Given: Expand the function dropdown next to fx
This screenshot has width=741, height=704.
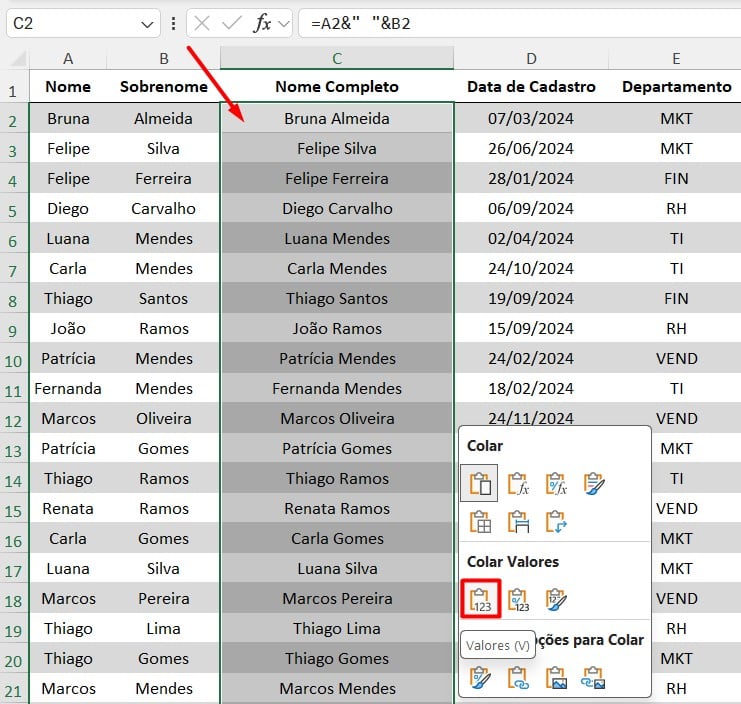Looking at the screenshot, I should point(284,23).
